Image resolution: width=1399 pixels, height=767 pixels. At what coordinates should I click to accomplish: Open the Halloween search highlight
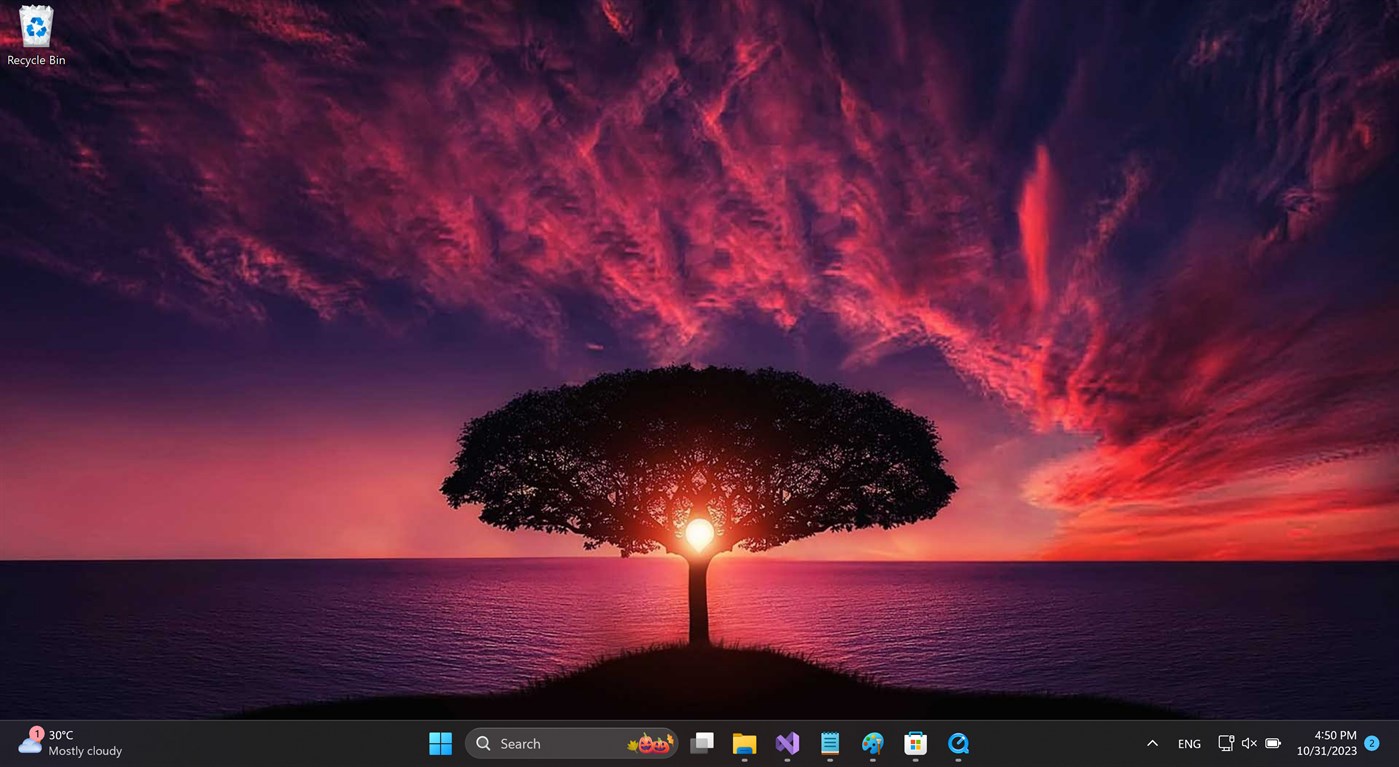(648, 743)
